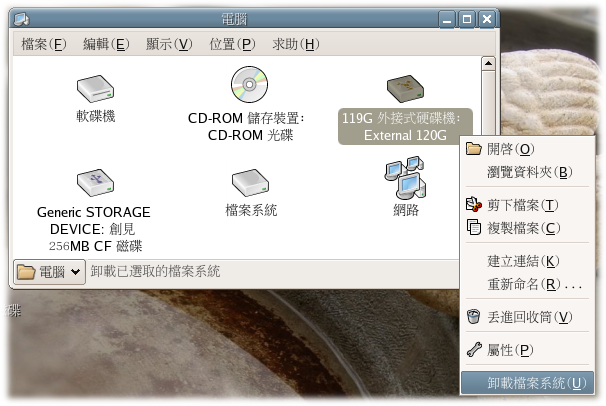Close the 電腦 window
The width and height of the screenshot is (606, 406).
click(x=487, y=19)
